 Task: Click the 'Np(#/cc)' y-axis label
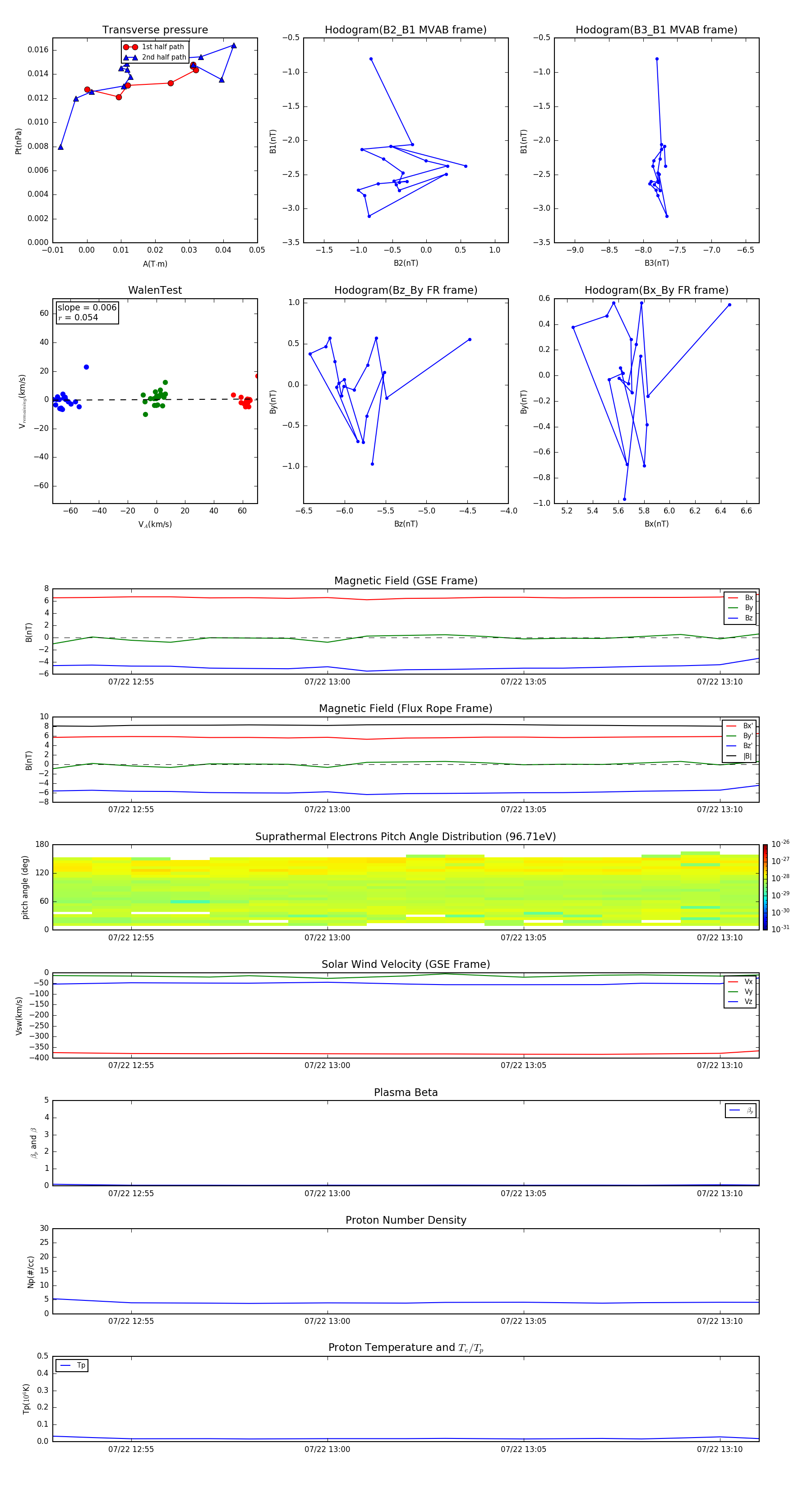pyautogui.click(x=31, y=1272)
